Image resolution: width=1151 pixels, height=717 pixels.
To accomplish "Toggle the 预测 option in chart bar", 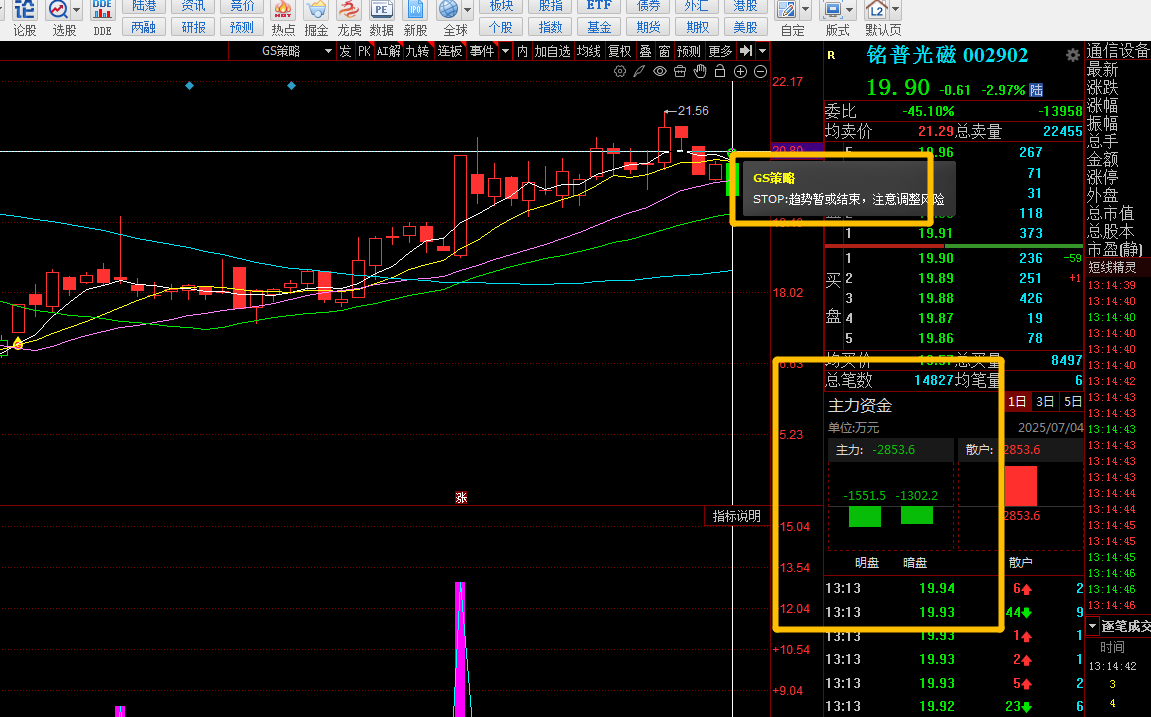I will pyautogui.click(x=689, y=51).
